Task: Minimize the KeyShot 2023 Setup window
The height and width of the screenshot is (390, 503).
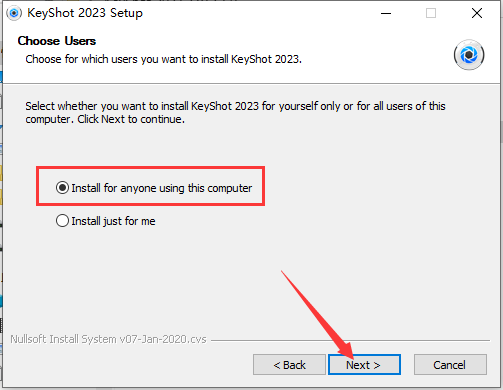Action: click(386, 13)
